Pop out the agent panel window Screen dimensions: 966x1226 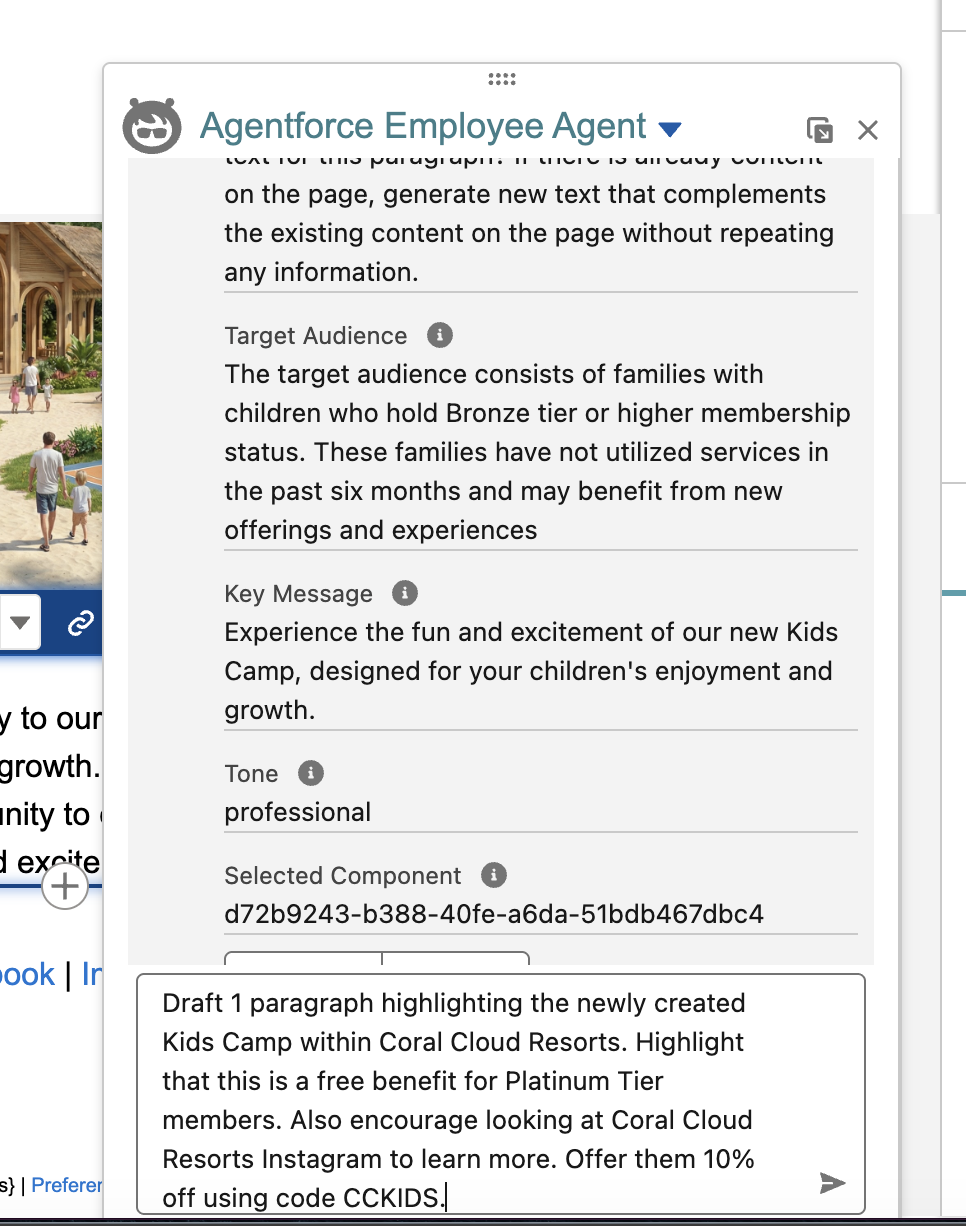[x=819, y=130]
